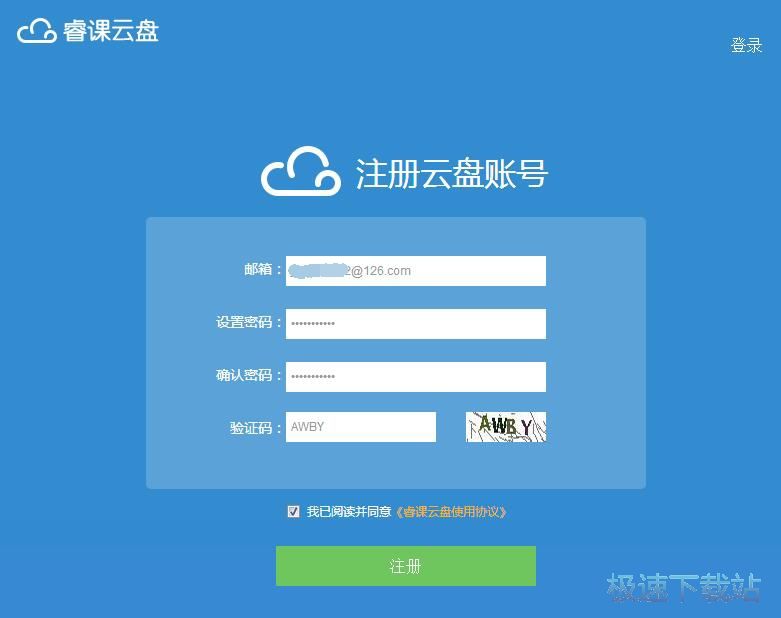Screen dimensions: 781x618
Task: Click the 邮箱： field label
Action: 263,269
